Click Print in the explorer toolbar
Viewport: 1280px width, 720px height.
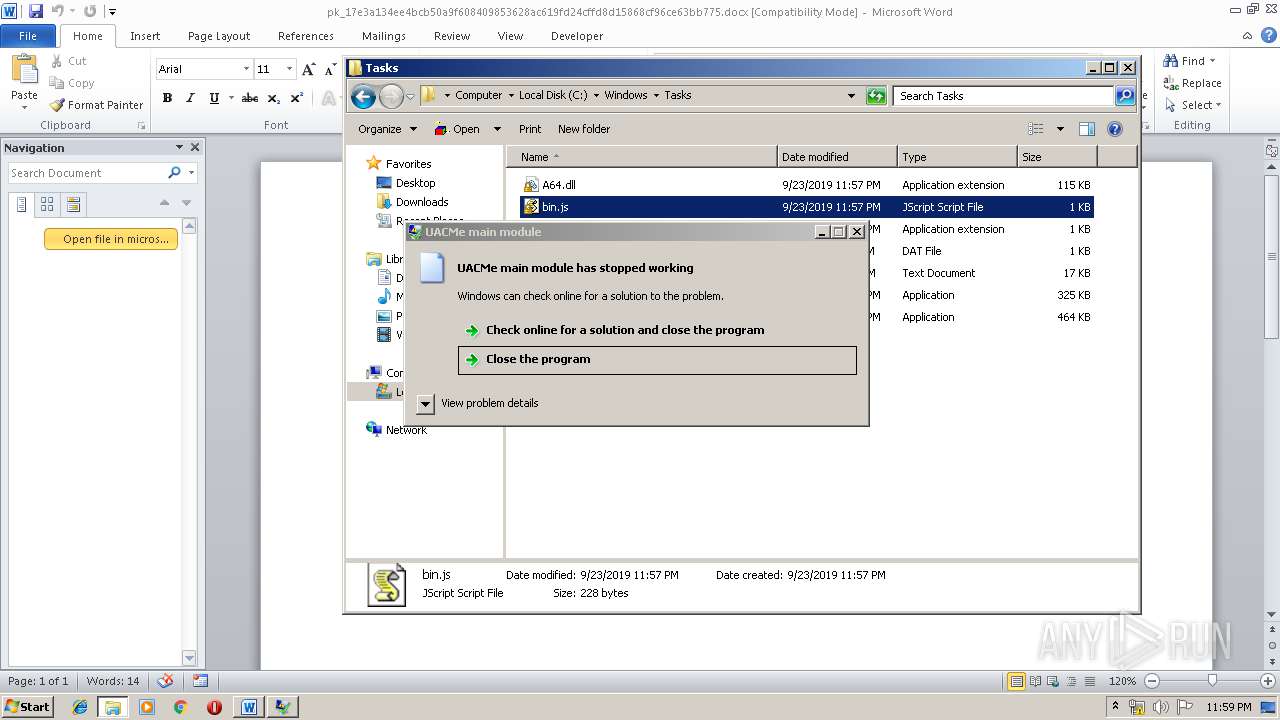(530, 129)
